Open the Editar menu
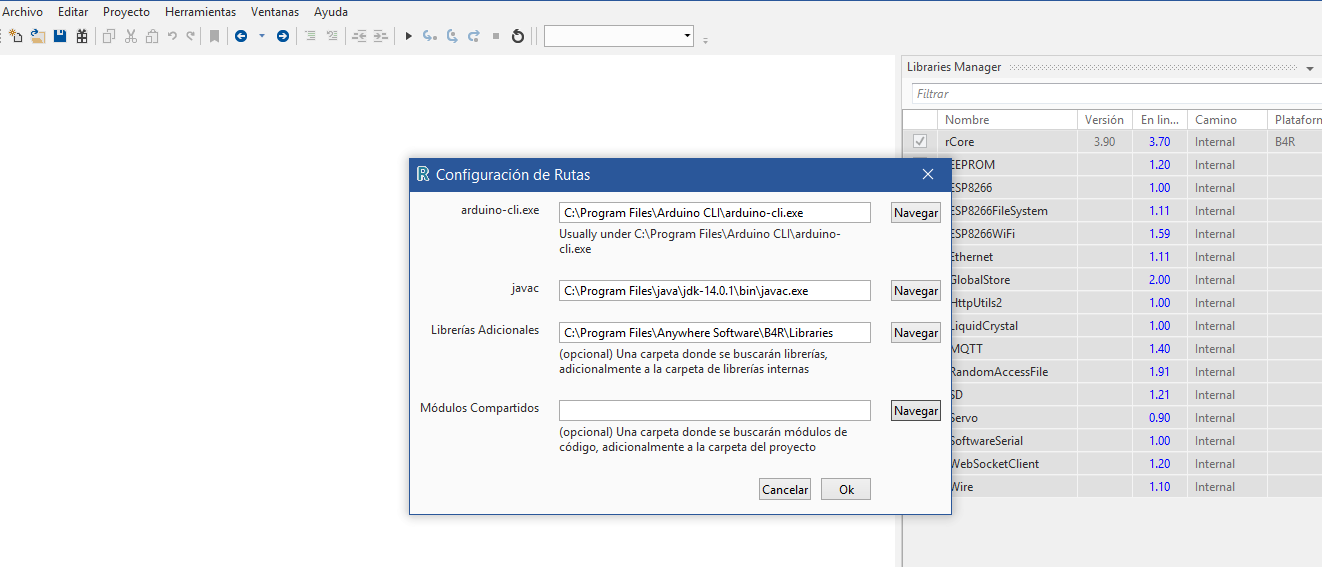This screenshot has width=1322, height=567. pos(73,12)
